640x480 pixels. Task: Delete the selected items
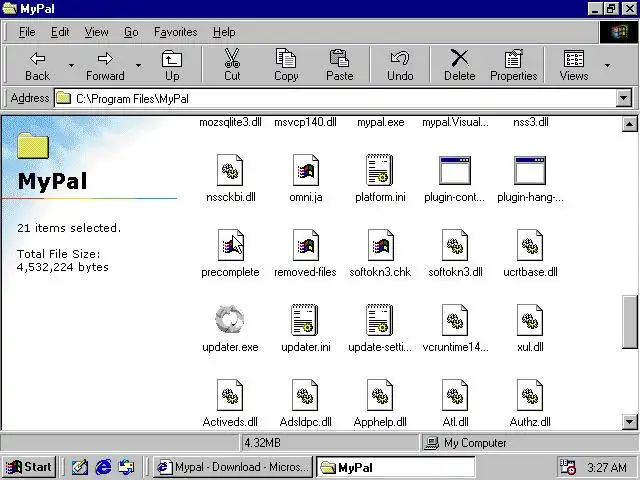(x=460, y=65)
